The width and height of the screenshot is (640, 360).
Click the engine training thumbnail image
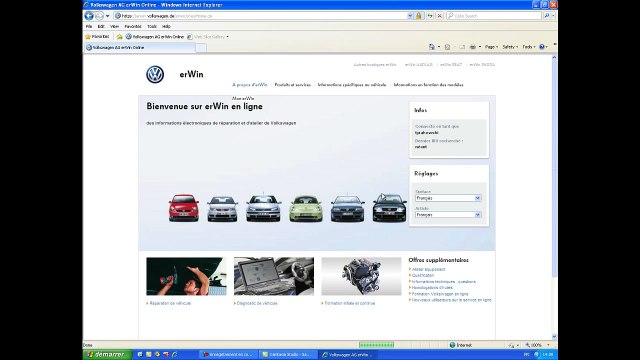point(361,276)
